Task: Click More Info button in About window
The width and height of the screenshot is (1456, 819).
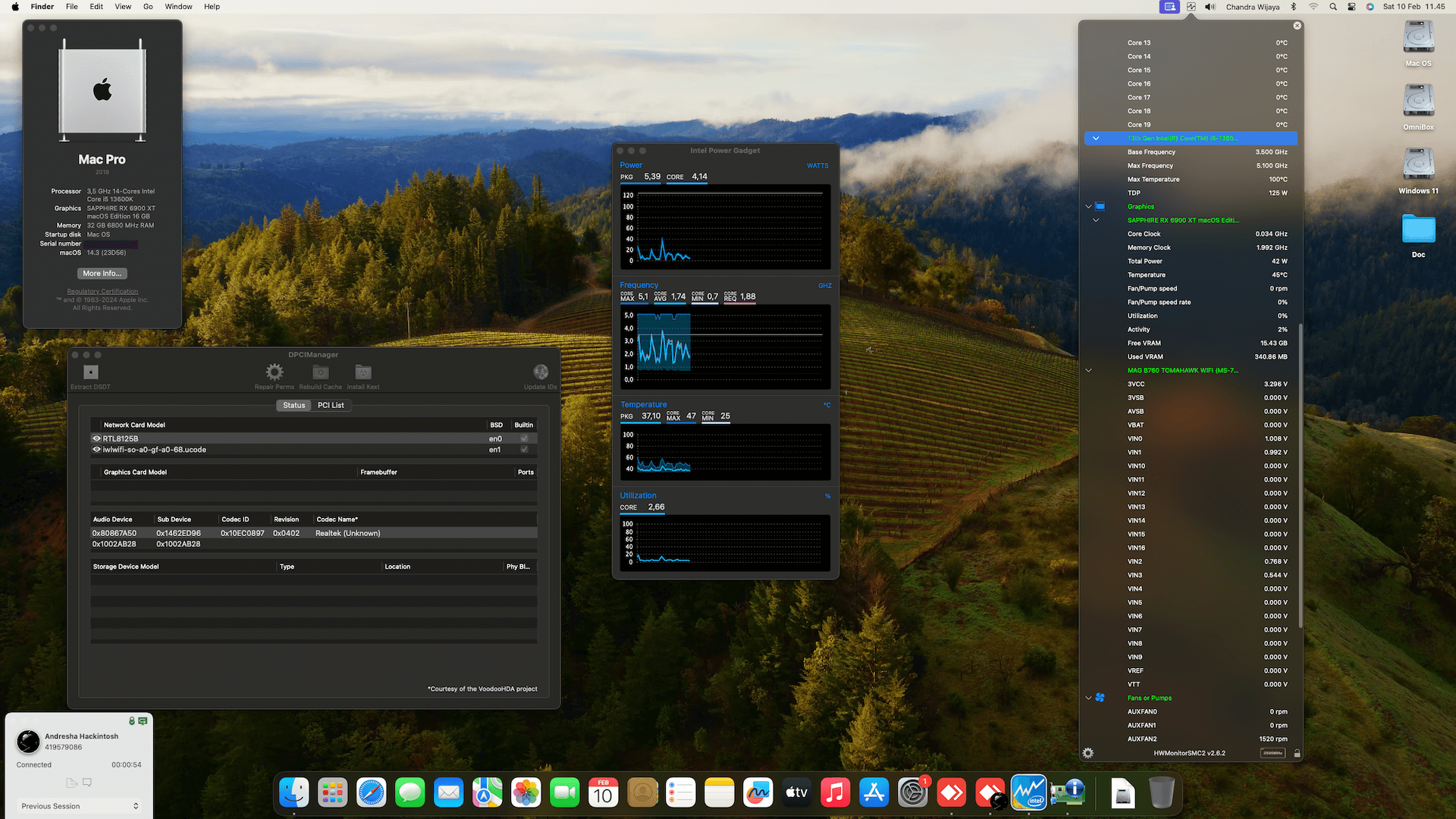Action: 102,274
